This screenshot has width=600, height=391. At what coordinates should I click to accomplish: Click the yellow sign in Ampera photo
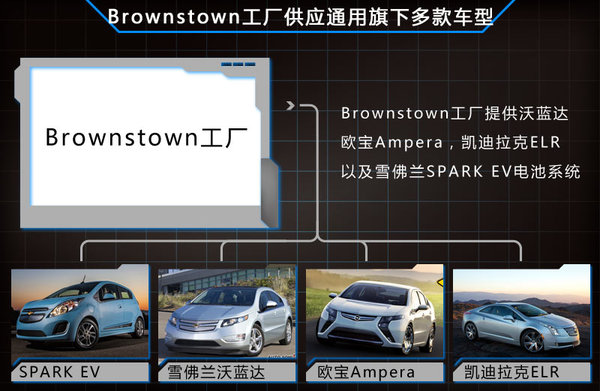point(440,283)
